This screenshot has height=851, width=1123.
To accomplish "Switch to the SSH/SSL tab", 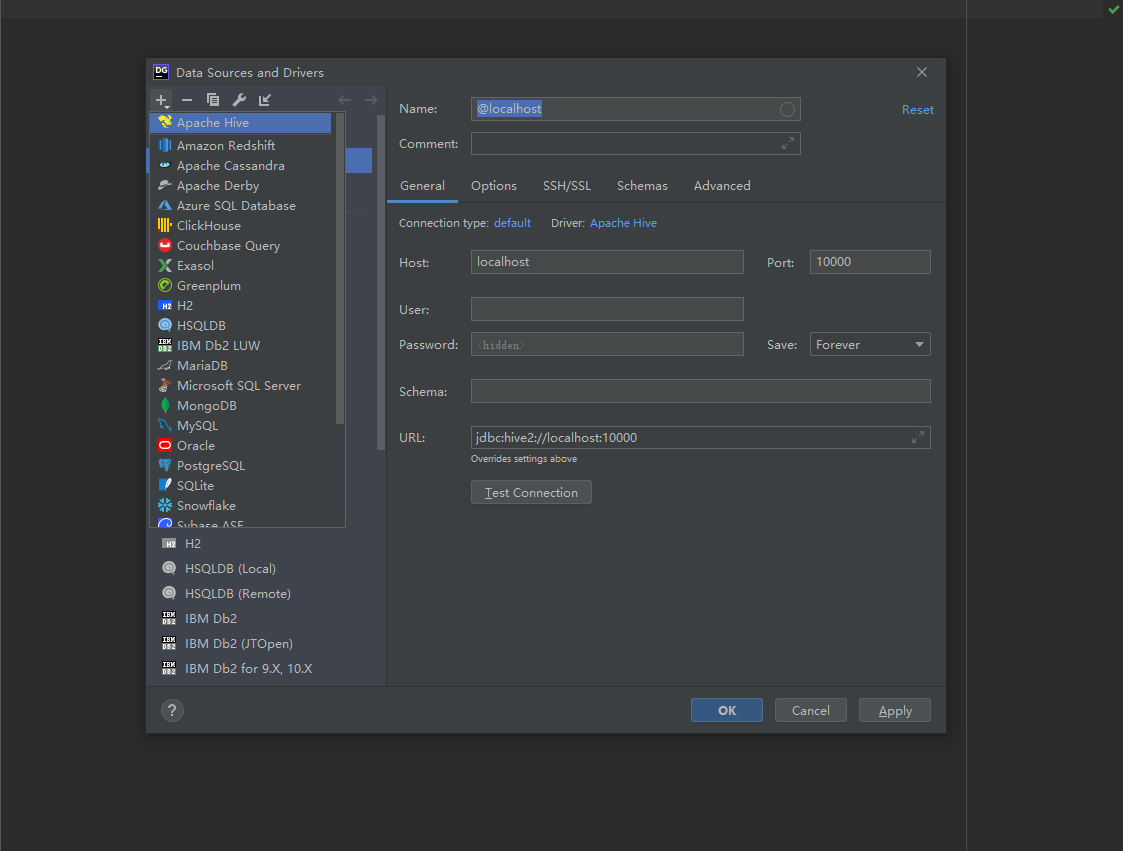I will (566, 186).
